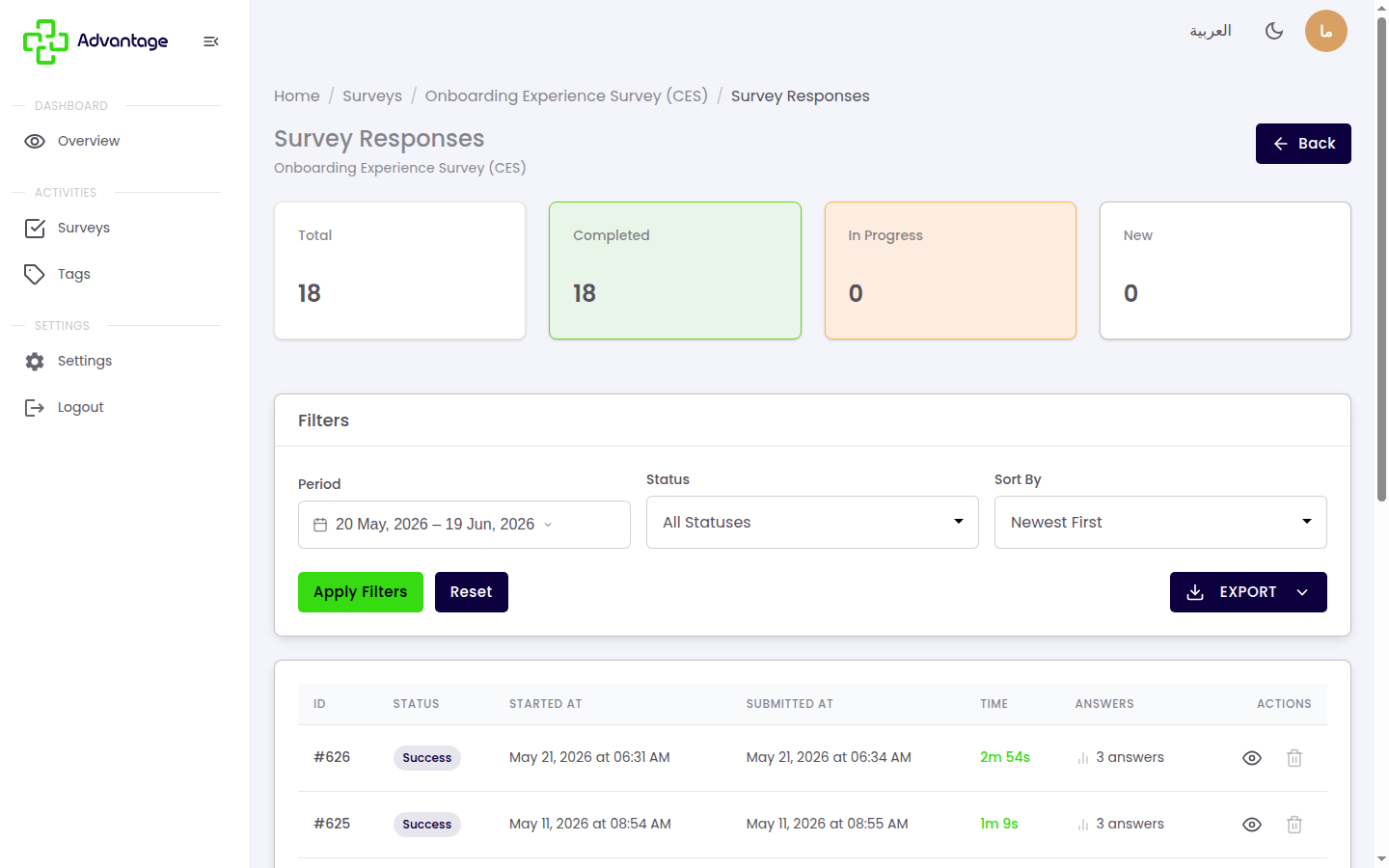Click the ANSWERS column header
This screenshot has height=868, width=1389.
(x=1104, y=704)
